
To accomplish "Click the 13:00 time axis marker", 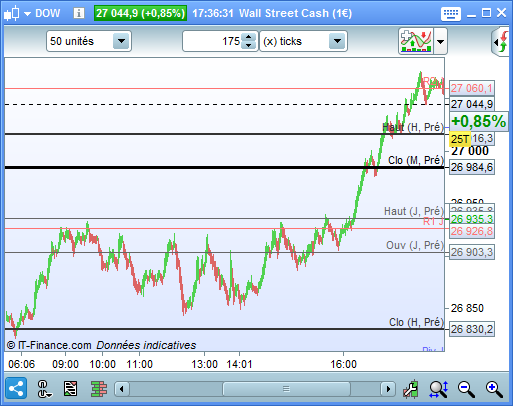I will 204,364.
